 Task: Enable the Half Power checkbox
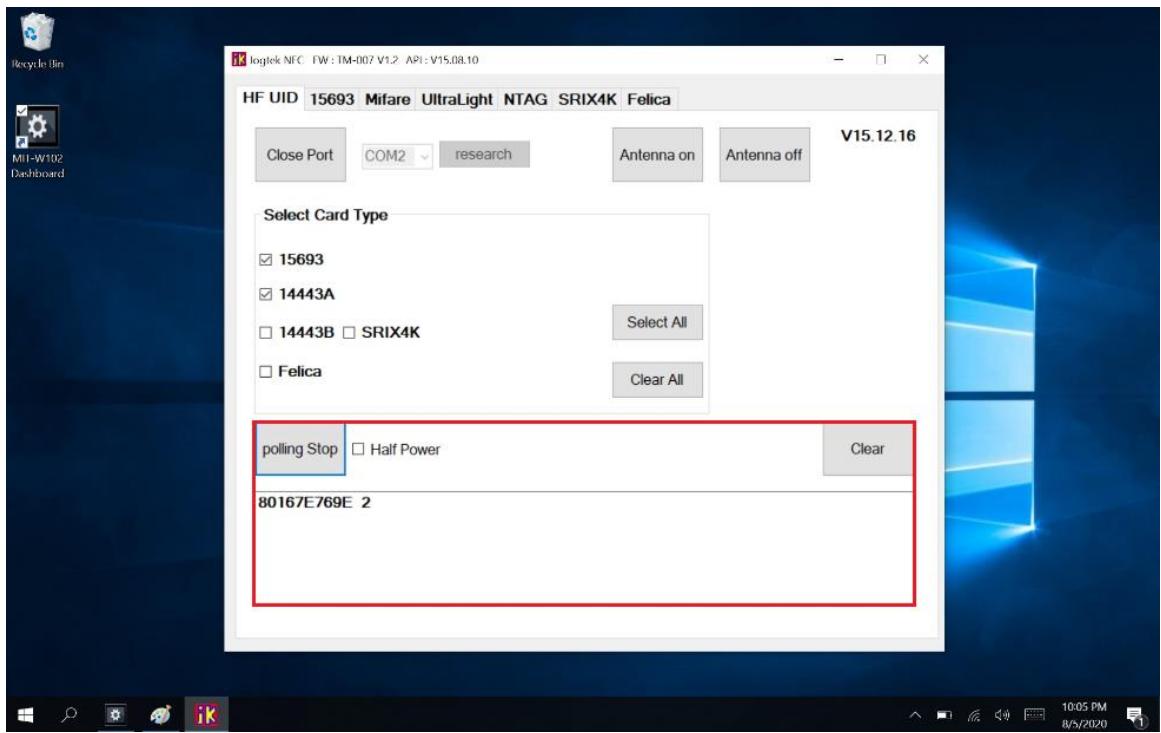coord(359,450)
